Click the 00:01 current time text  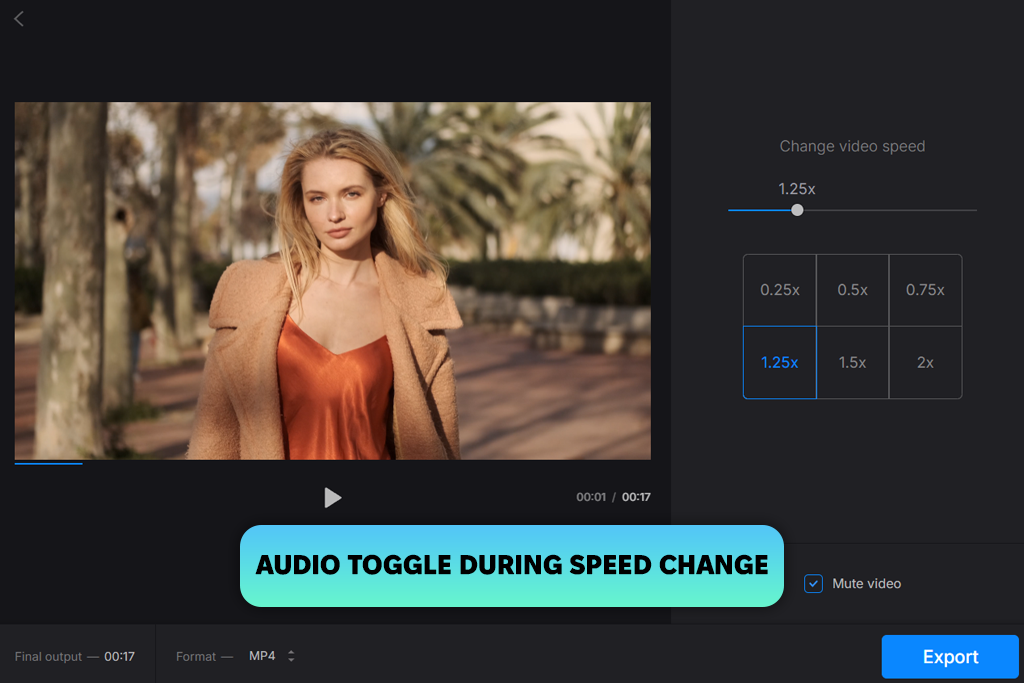(591, 497)
